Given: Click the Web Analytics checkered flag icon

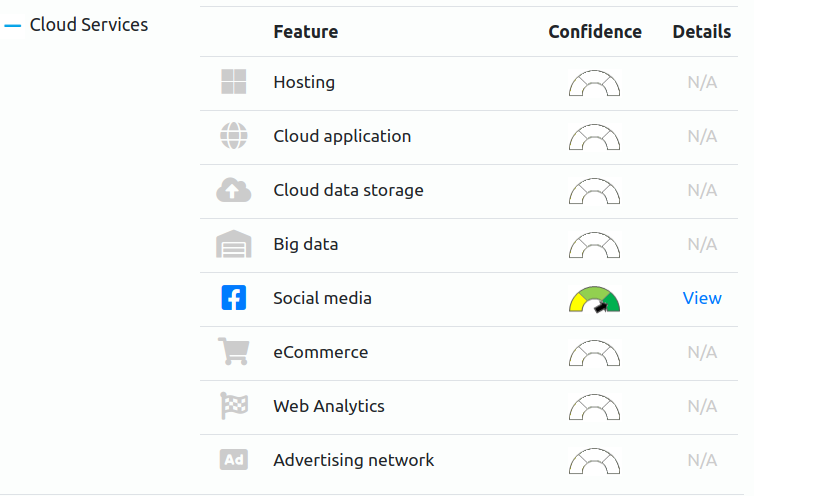Looking at the screenshot, I should (x=234, y=405).
